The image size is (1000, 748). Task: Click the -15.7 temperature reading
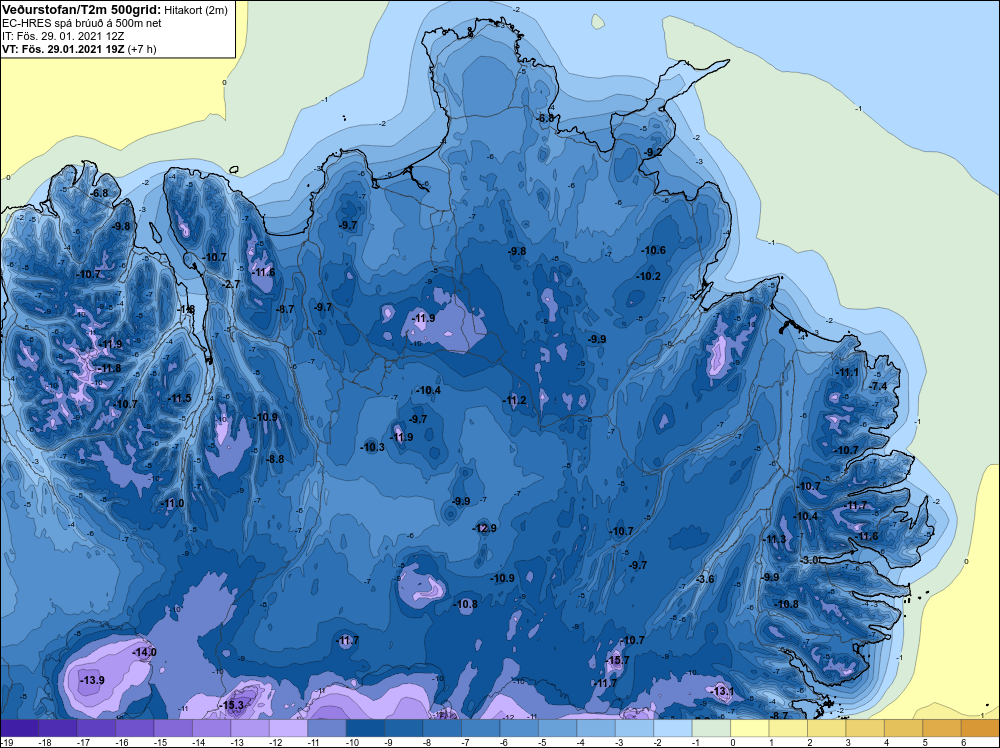coord(617,660)
